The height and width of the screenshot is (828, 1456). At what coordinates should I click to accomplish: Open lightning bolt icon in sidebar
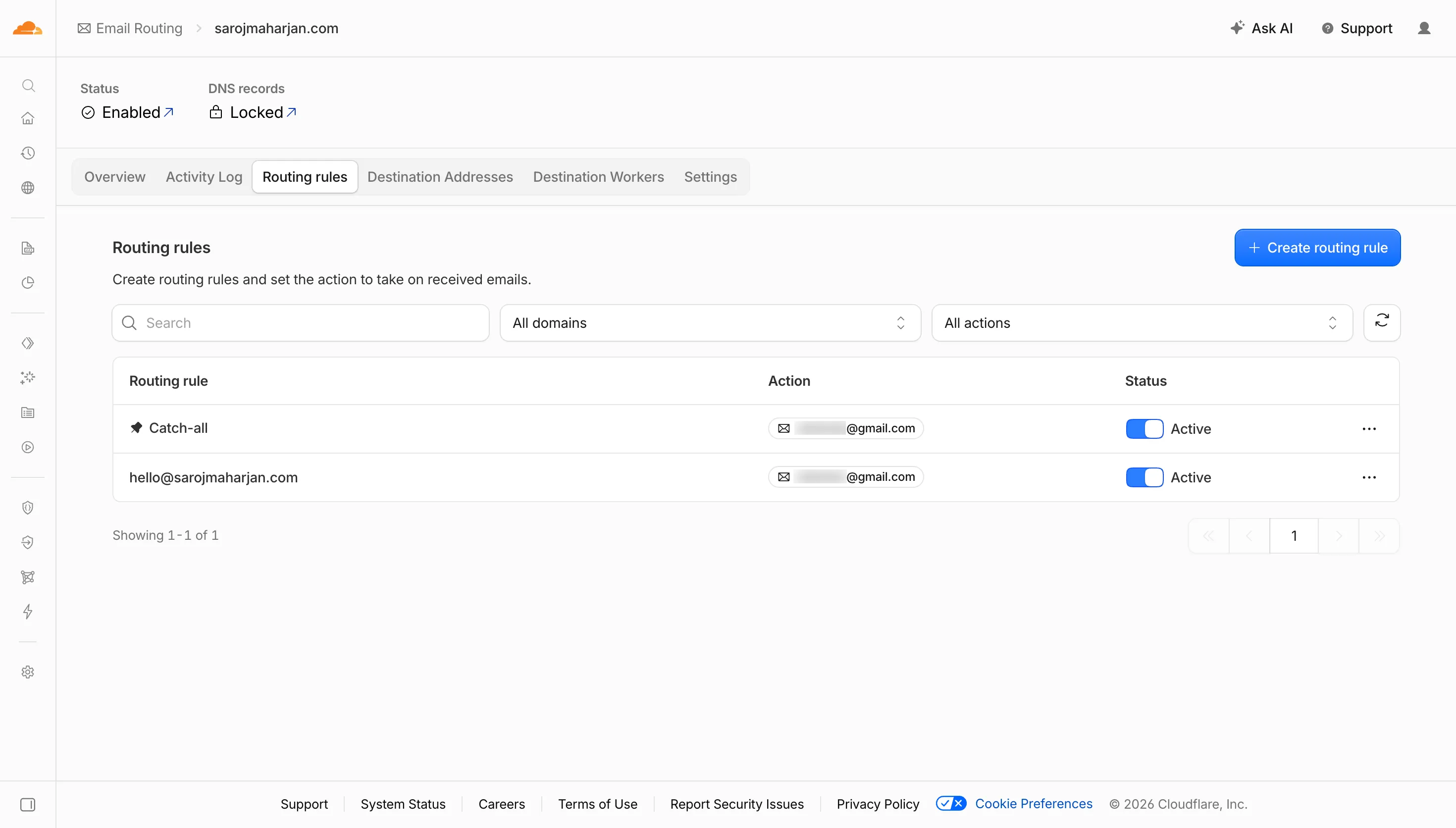click(x=28, y=611)
